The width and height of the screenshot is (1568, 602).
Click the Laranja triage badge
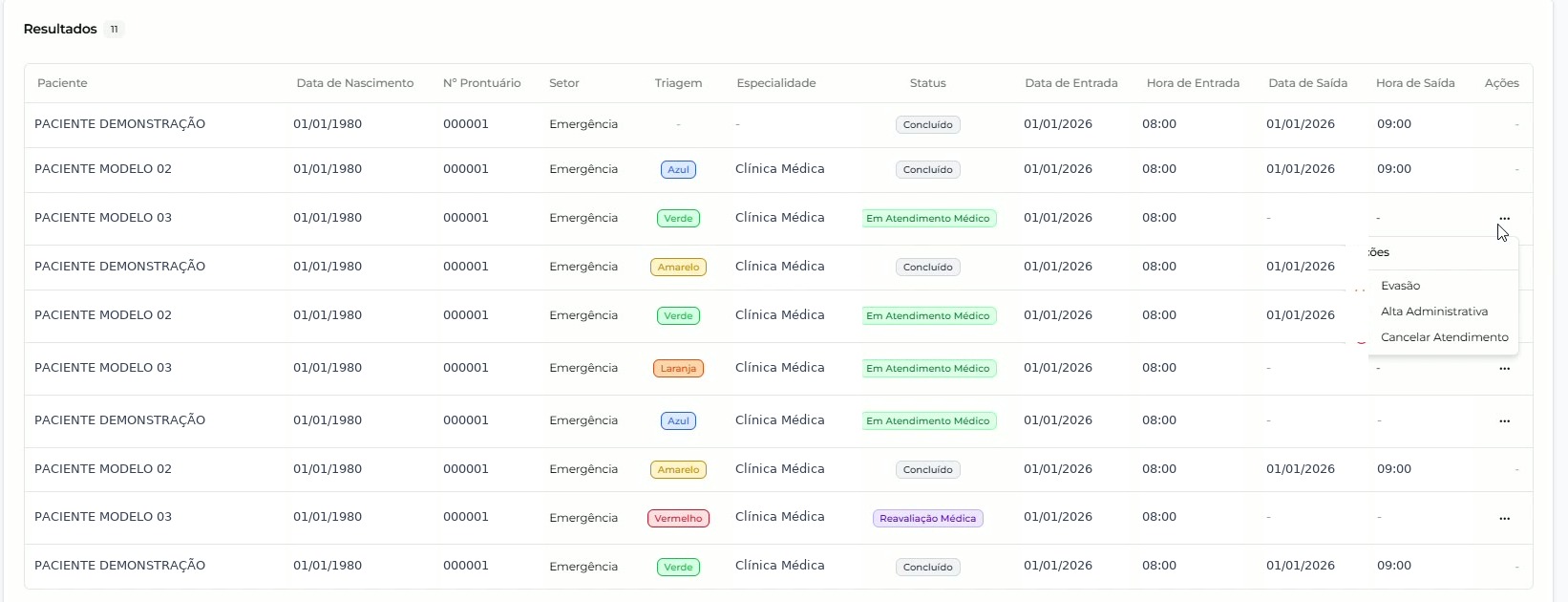[x=678, y=369]
